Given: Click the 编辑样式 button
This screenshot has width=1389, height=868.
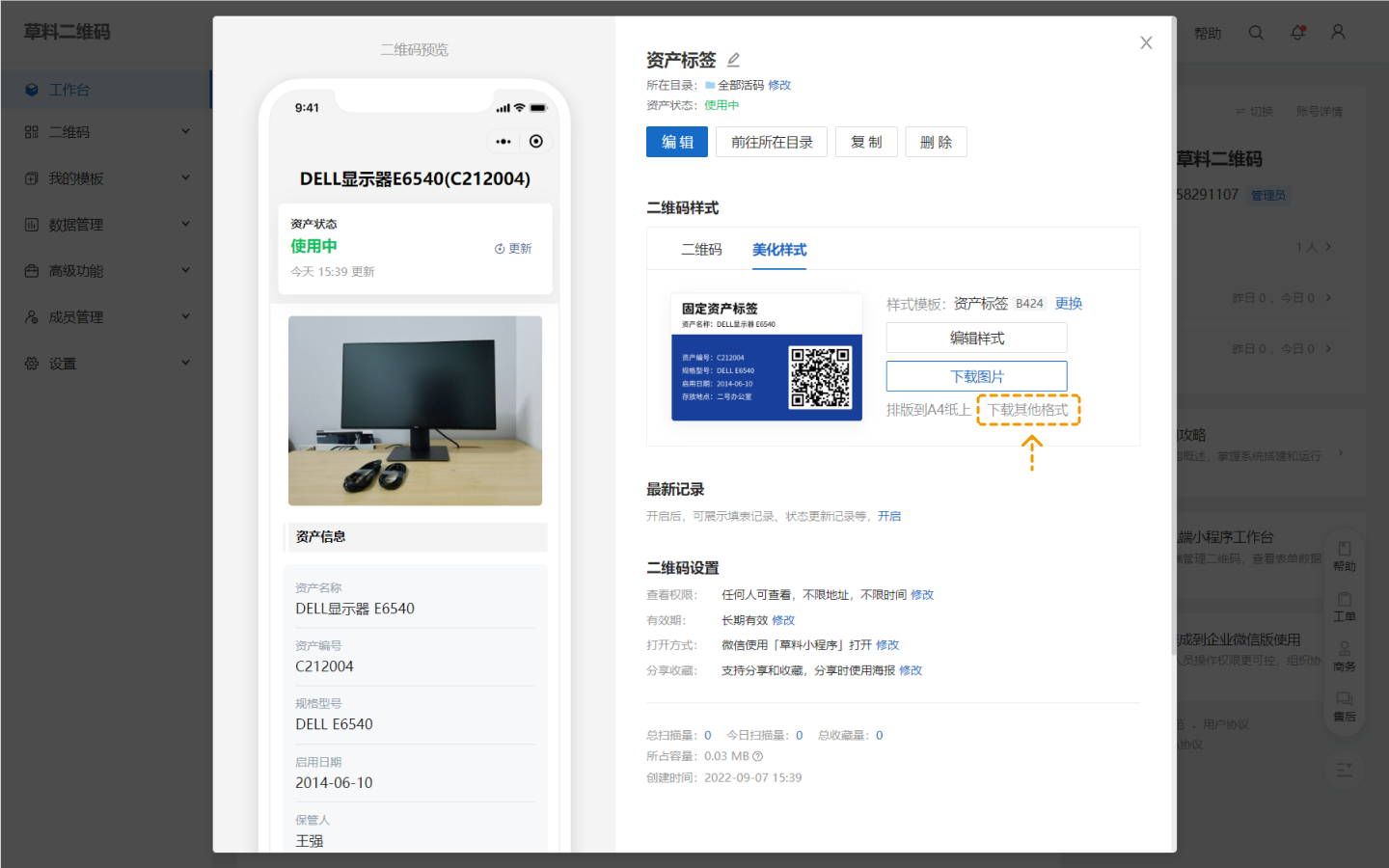Looking at the screenshot, I should click(x=976, y=338).
